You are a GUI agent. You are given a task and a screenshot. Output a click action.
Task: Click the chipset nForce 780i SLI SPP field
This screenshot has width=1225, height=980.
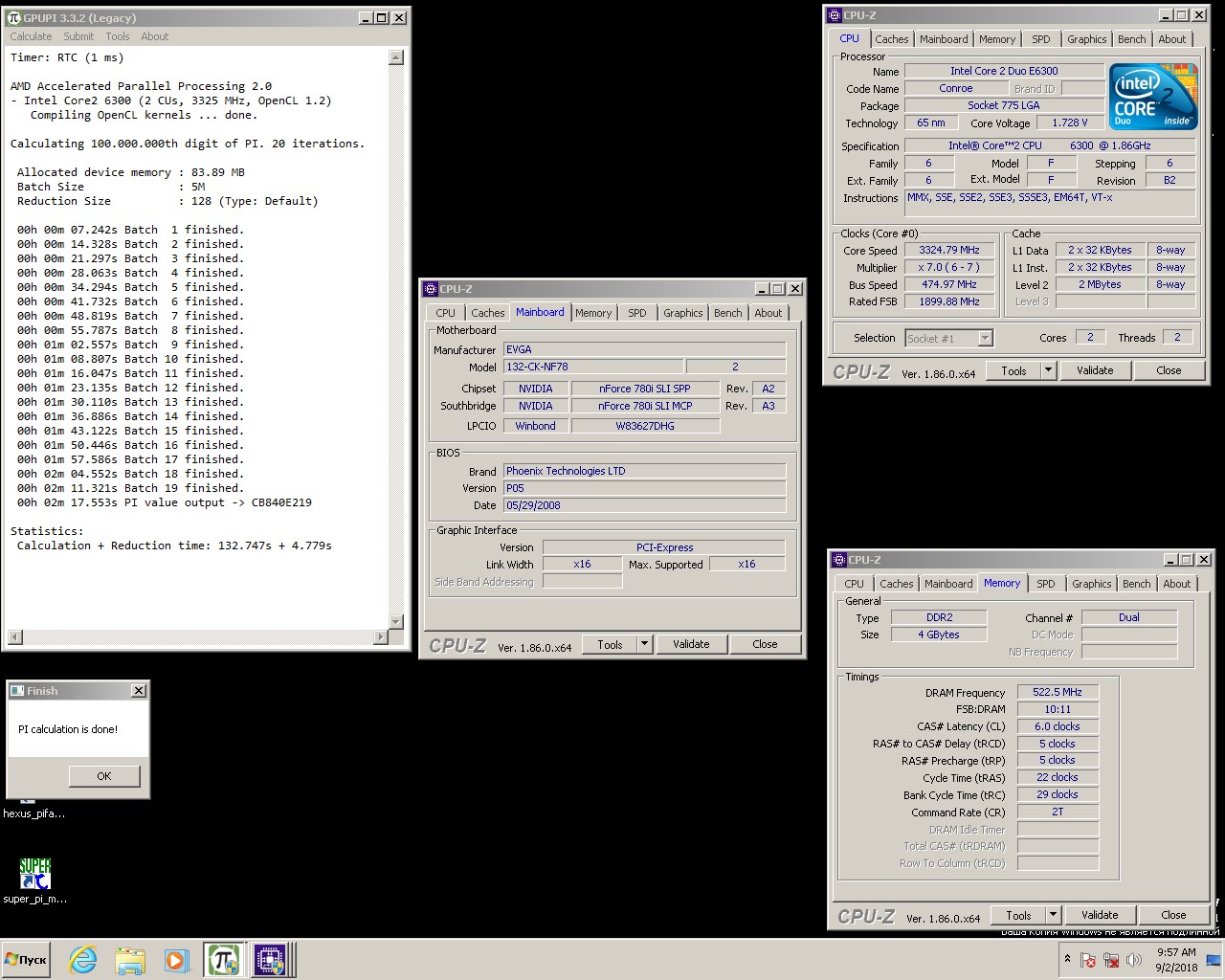pyautogui.click(x=645, y=389)
